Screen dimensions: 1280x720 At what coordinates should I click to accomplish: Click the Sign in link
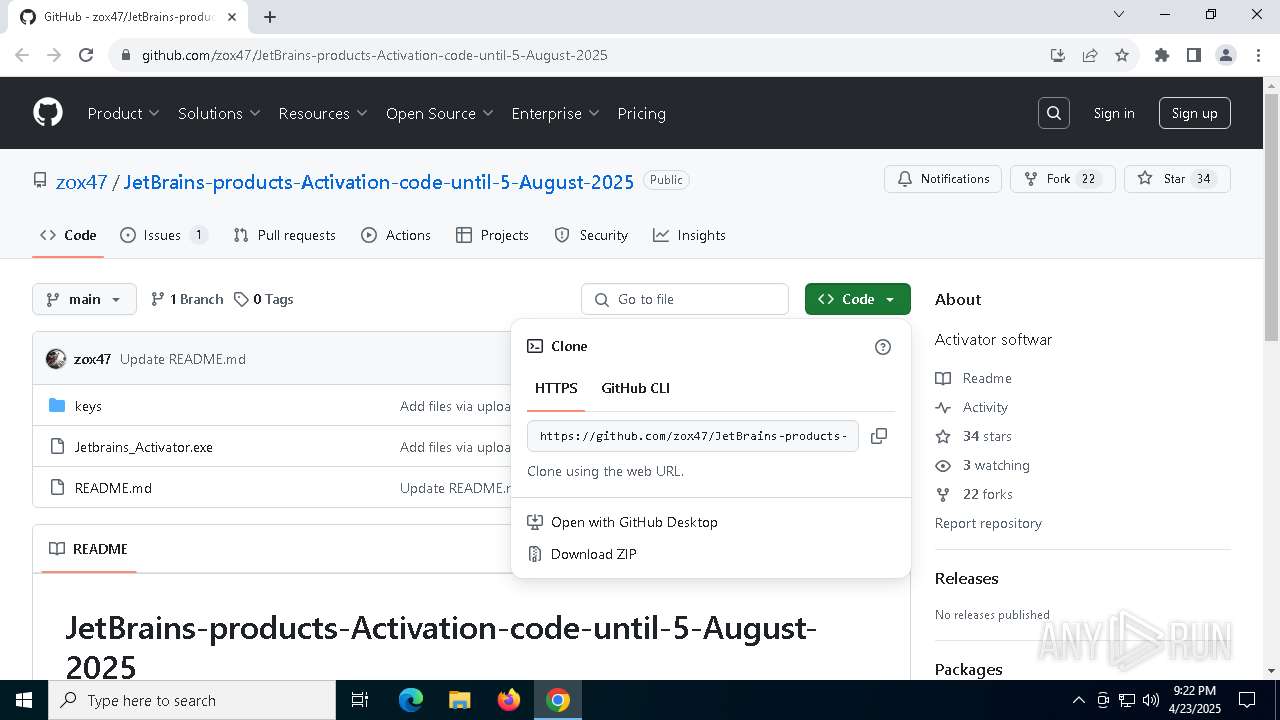tap(1113, 113)
